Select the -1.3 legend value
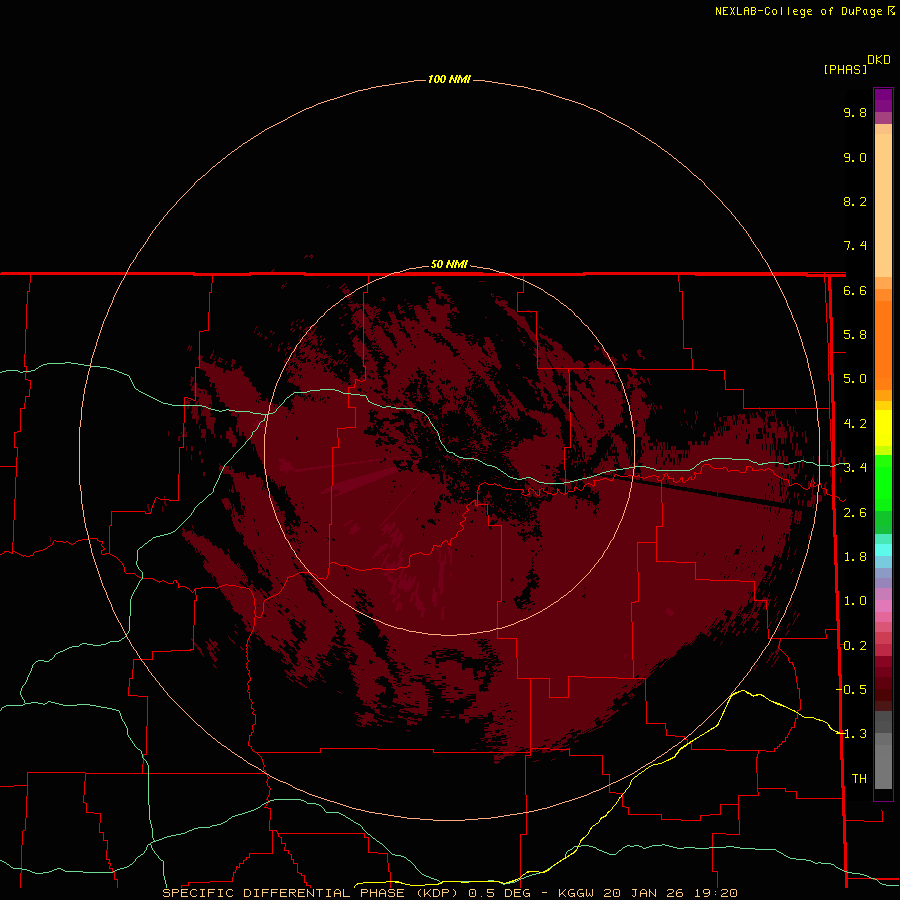 click(x=851, y=734)
